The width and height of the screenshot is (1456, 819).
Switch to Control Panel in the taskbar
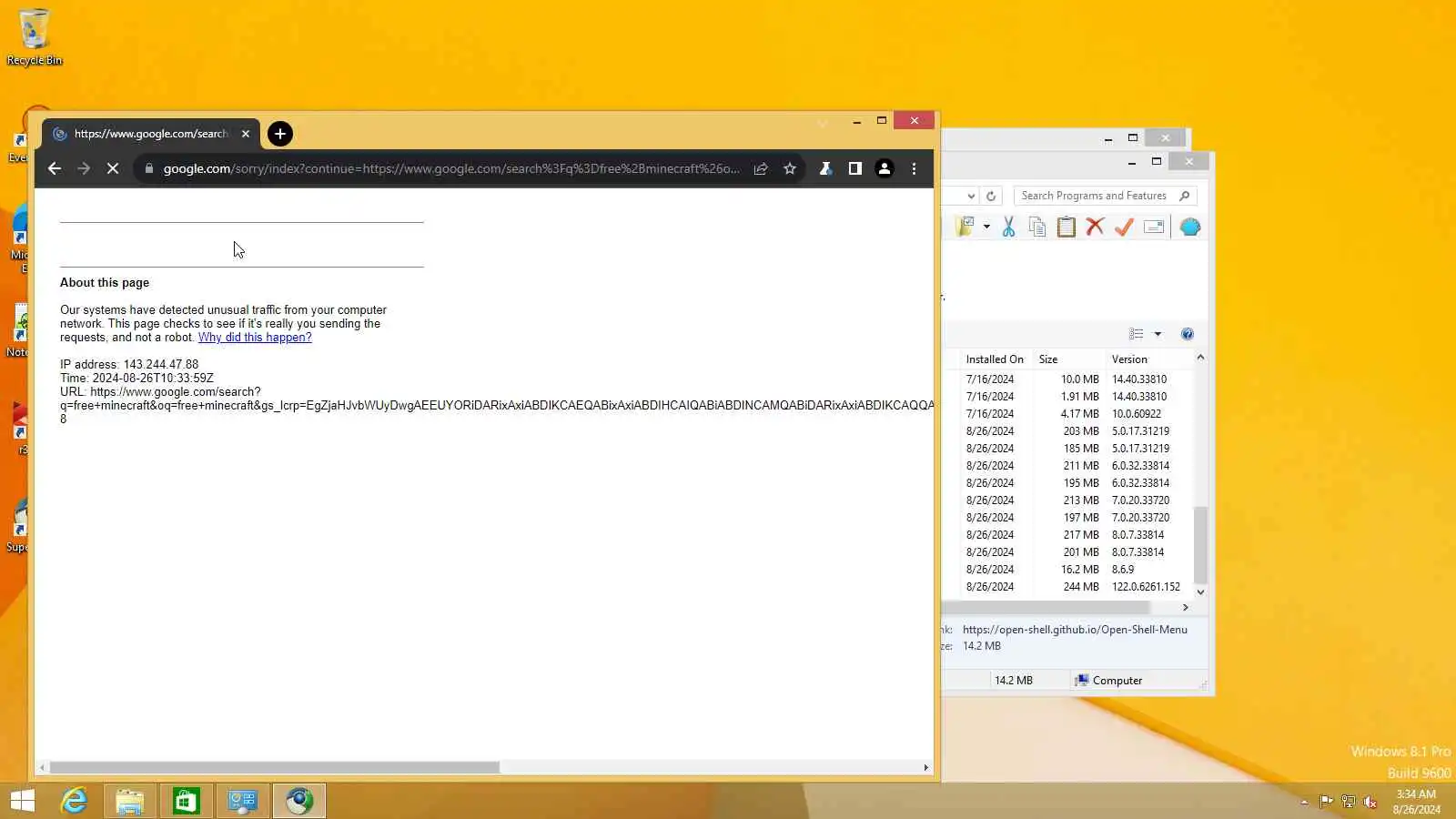(x=243, y=801)
